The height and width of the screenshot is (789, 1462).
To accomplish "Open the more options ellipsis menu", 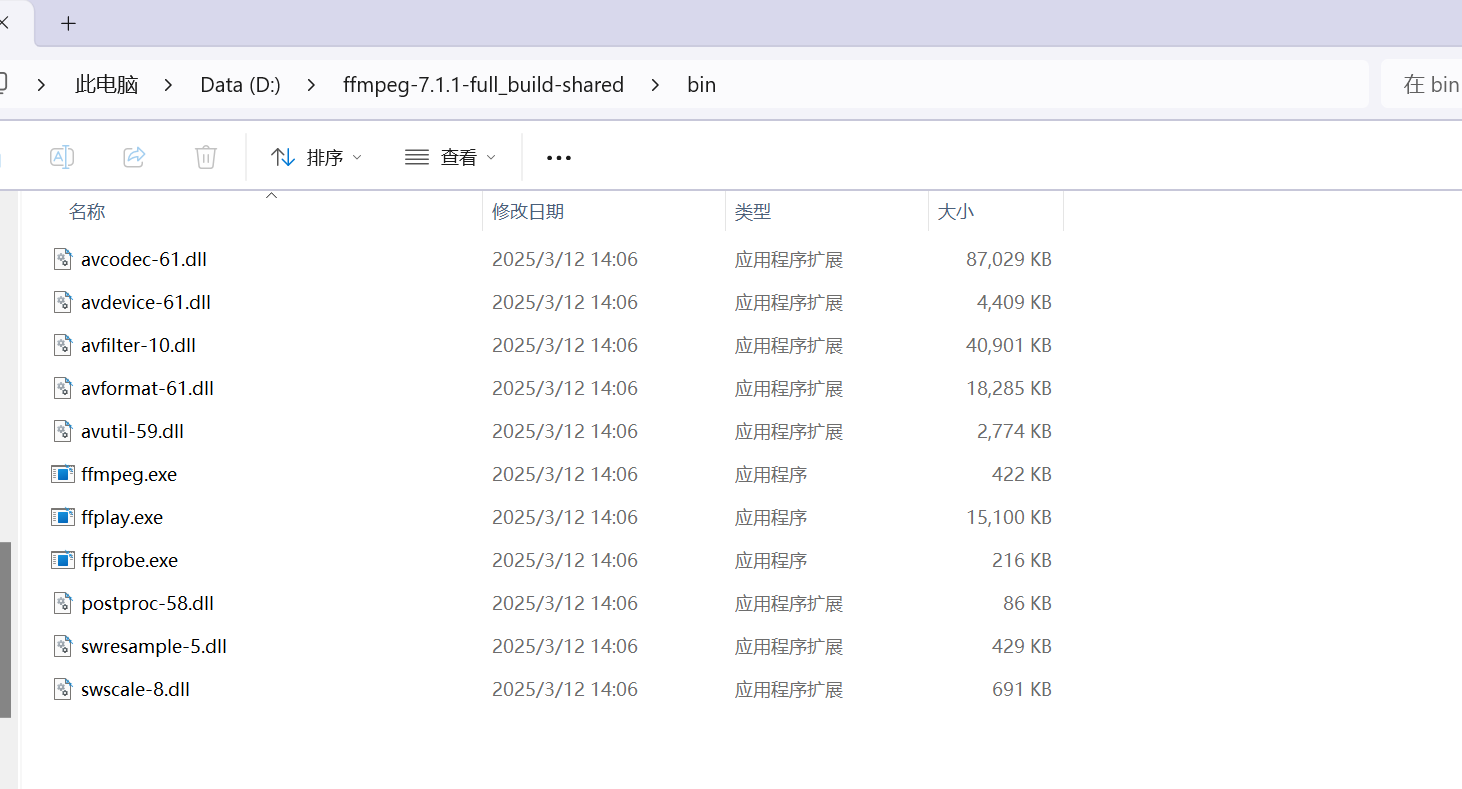I will tap(559, 158).
